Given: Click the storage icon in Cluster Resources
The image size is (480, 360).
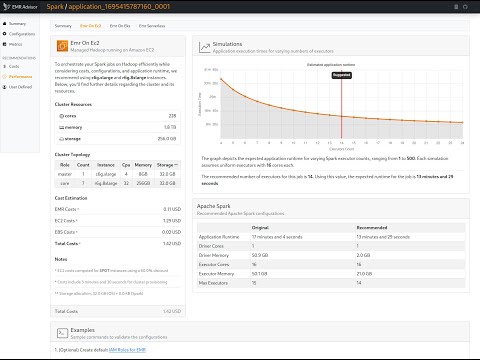Looking at the screenshot, I should (61, 139).
